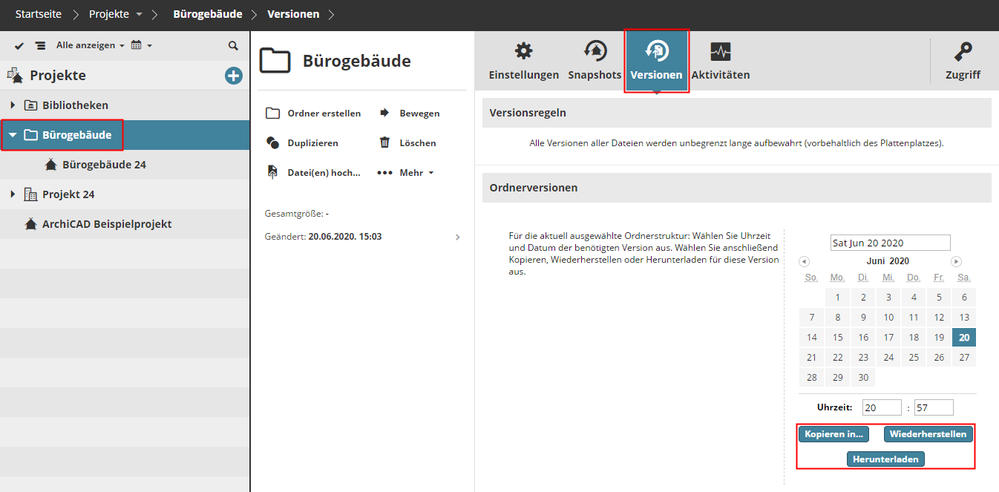Click the minutes field showing 57
The height and width of the screenshot is (492, 999).
tap(933, 408)
